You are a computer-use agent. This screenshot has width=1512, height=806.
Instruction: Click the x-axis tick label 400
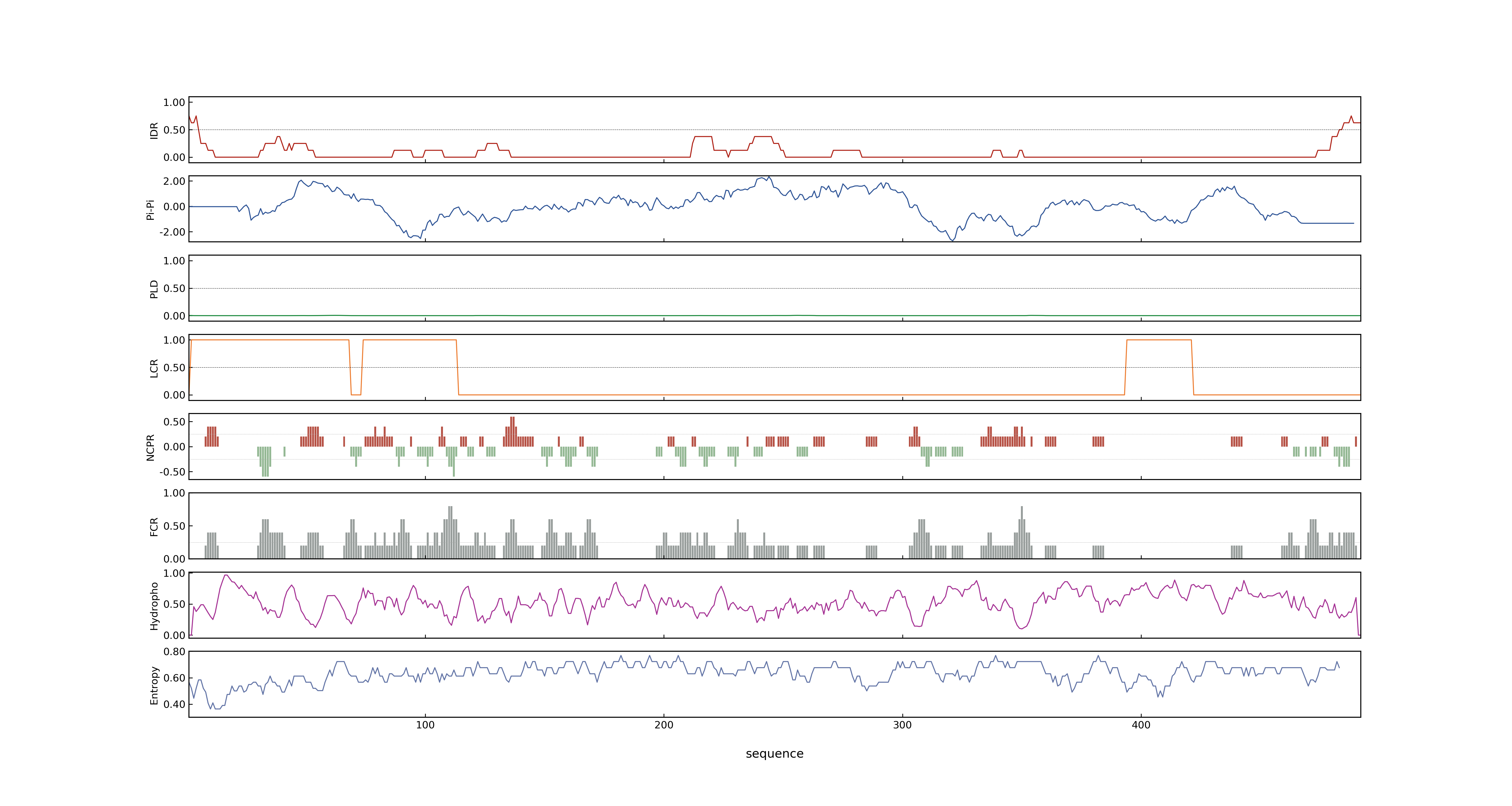[1141, 725]
